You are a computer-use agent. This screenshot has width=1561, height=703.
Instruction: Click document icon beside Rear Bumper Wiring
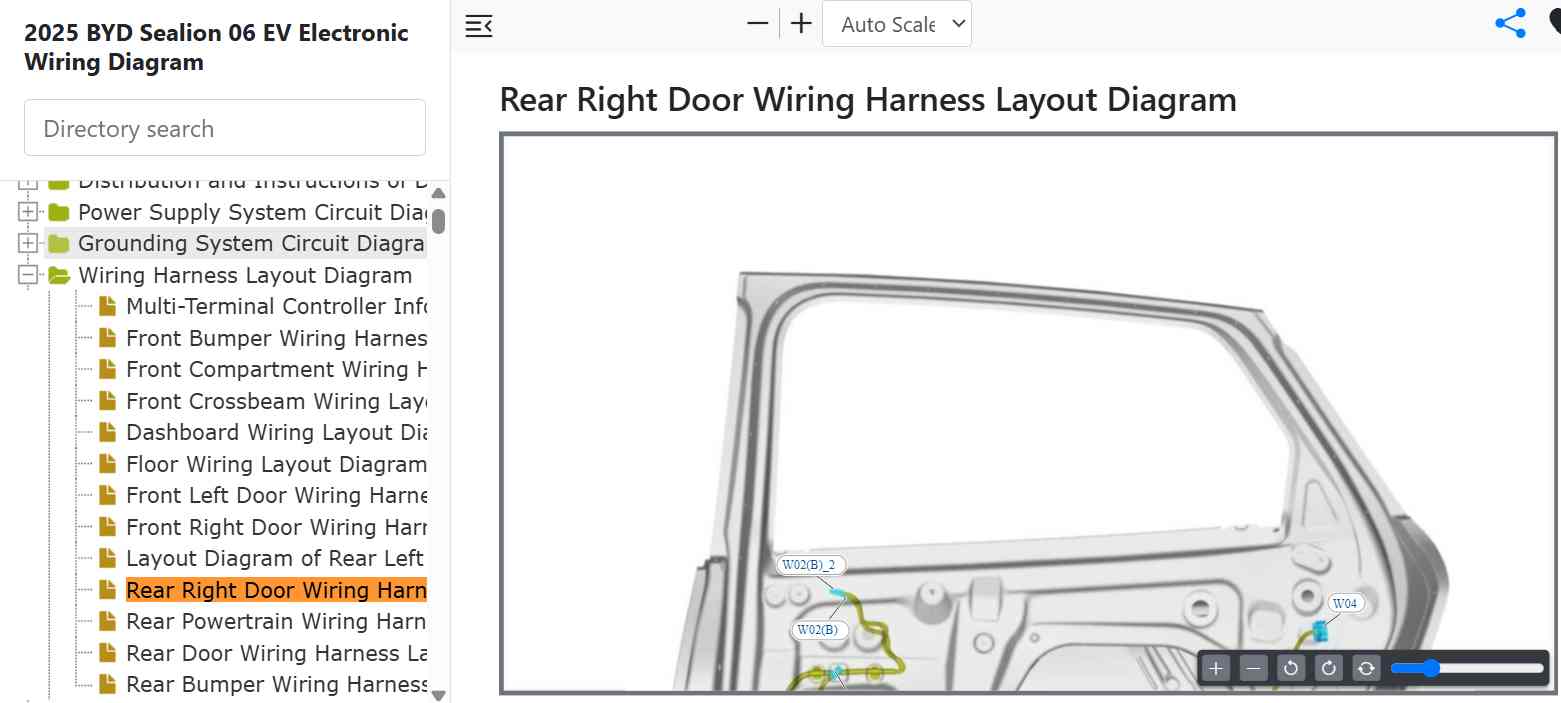tap(108, 684)
